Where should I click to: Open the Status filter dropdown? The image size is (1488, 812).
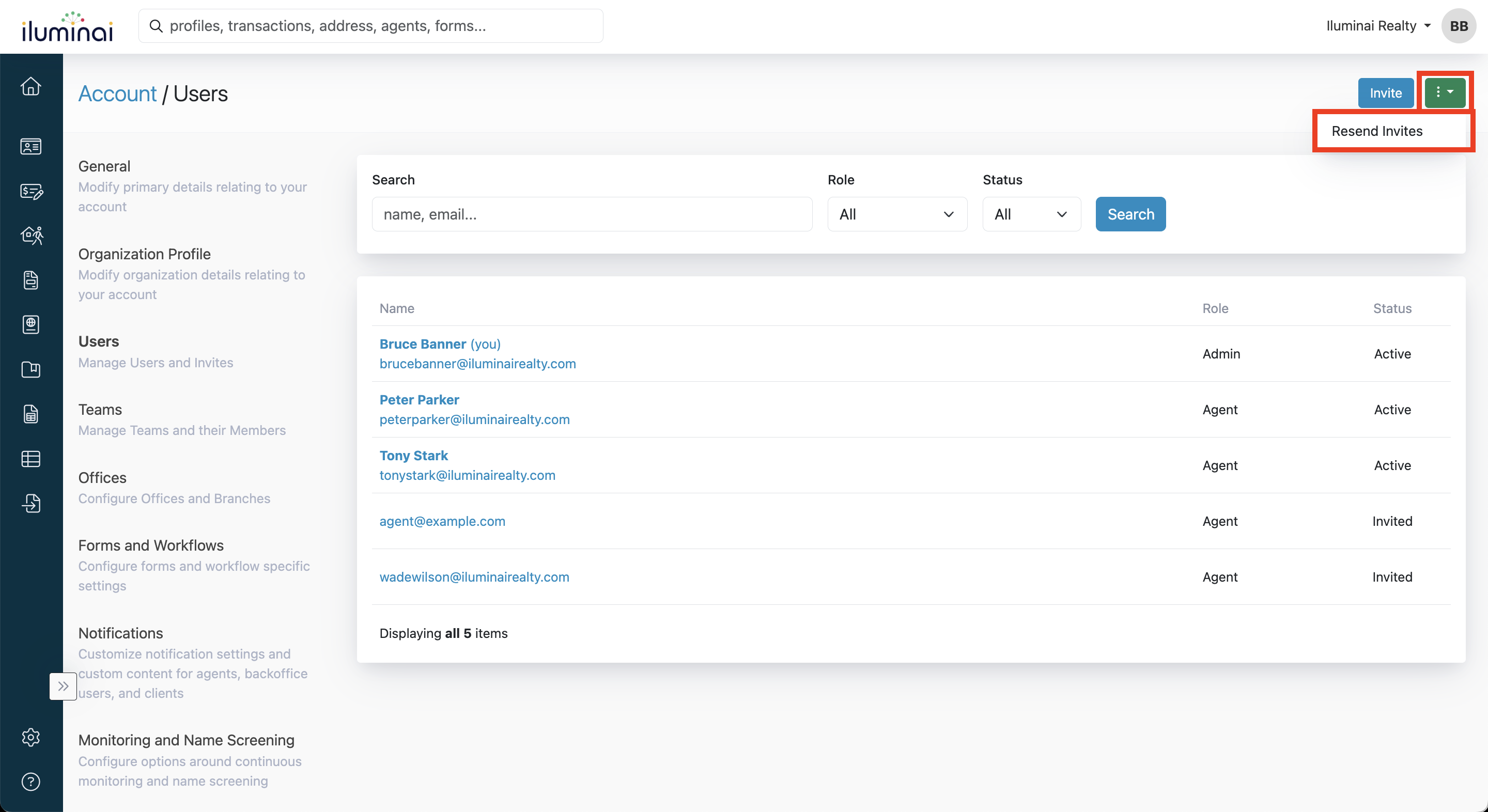tap(1031, 214)
